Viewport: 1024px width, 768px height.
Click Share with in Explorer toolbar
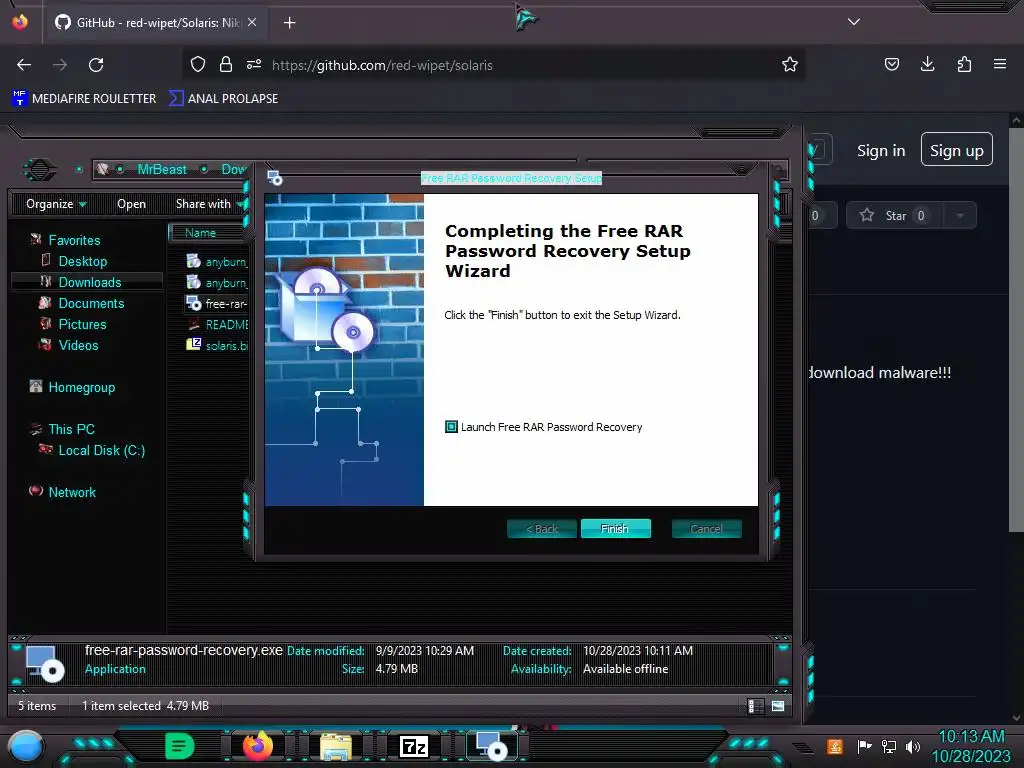point(208,204)
